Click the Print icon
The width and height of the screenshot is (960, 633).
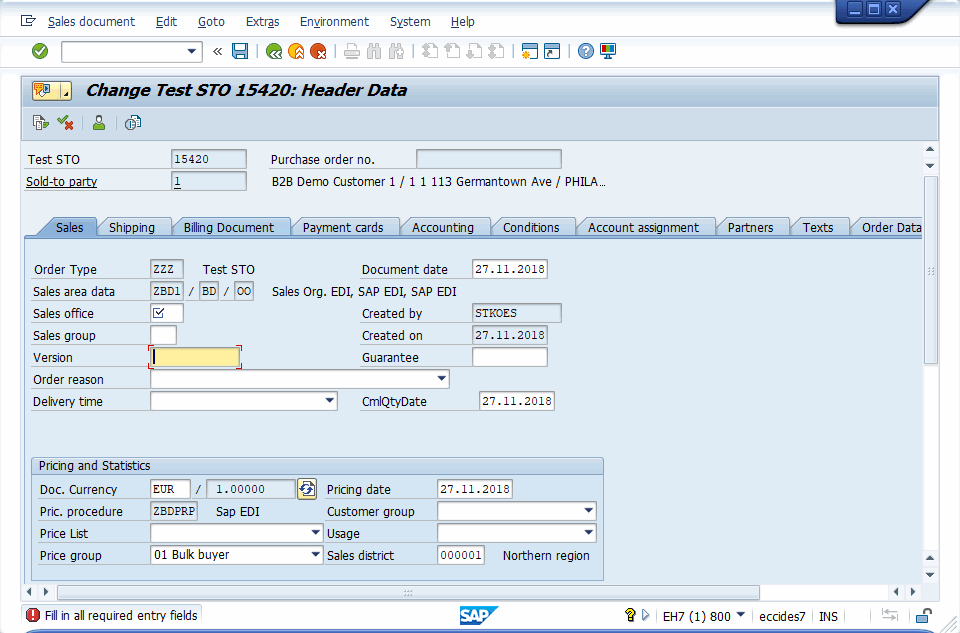tap(351, 51)
